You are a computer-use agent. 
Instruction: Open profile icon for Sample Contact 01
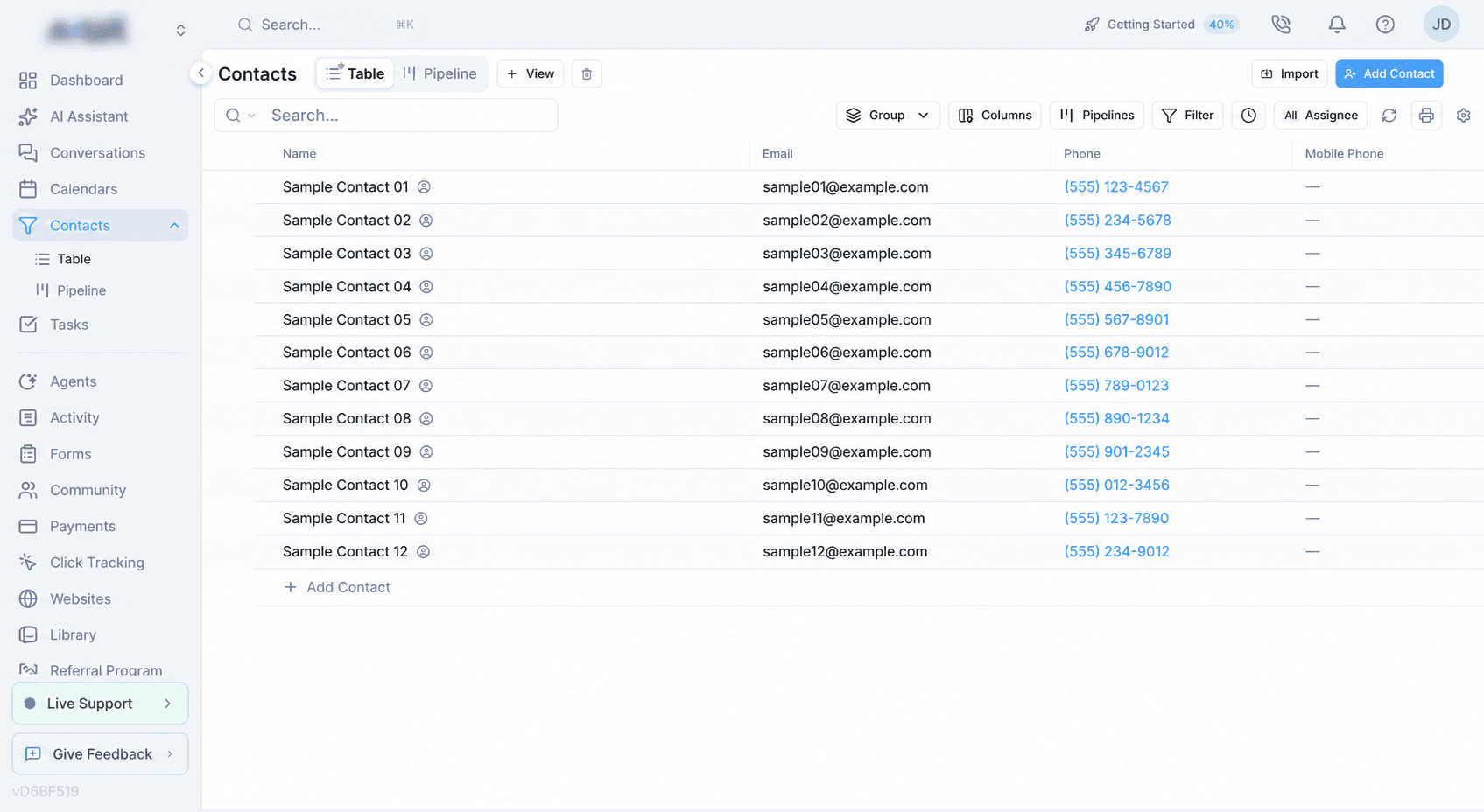coord(424,187)
